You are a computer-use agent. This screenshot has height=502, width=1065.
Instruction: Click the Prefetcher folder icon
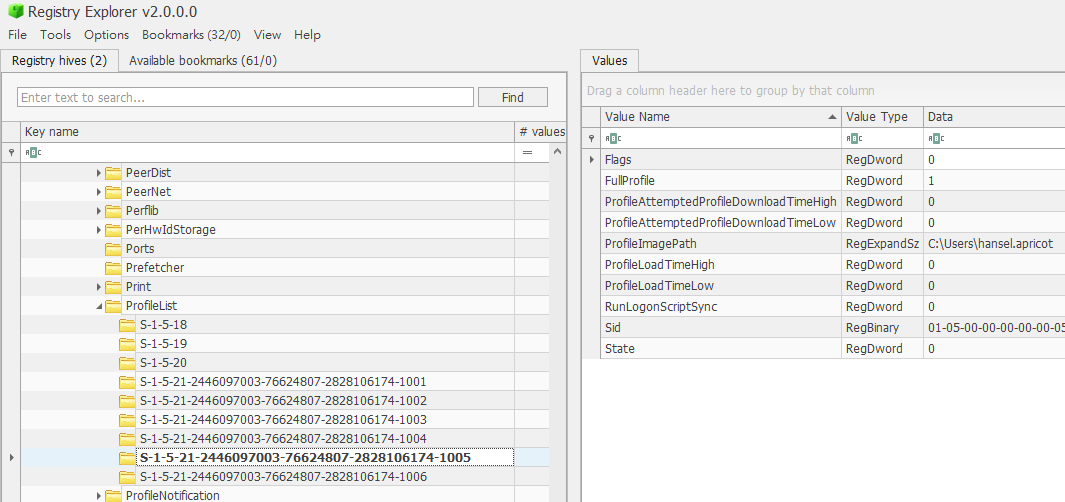[x=113, y=268]
